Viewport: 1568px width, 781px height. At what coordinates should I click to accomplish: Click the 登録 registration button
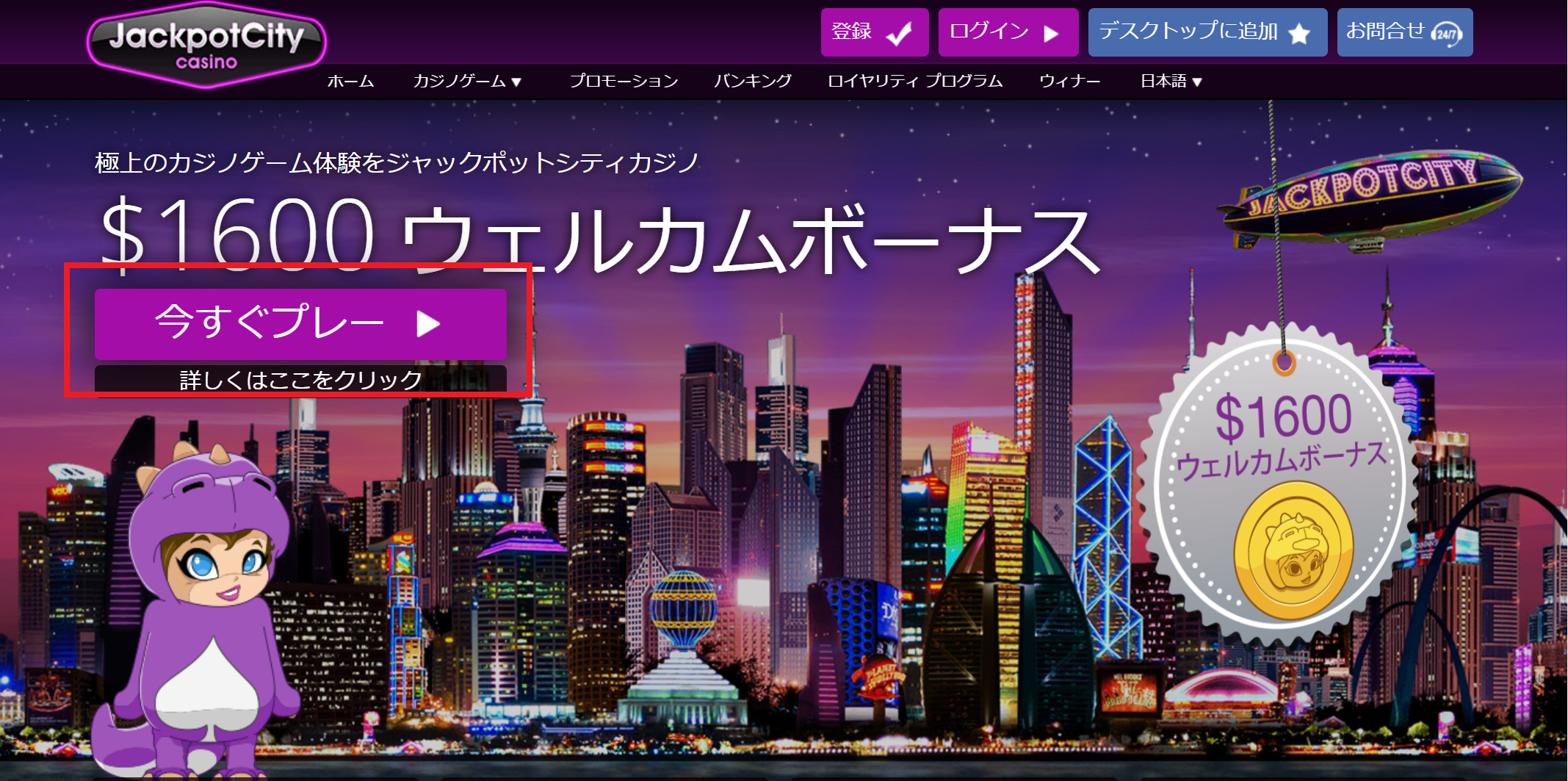[x=874, y=32]
